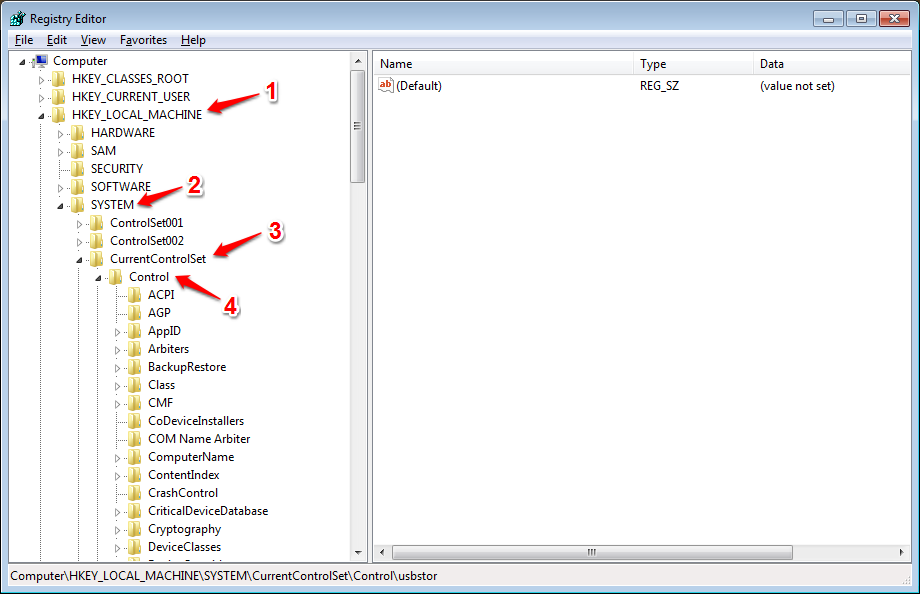Viewport: 920px width, 594px height.
Task: Click the '(value not set)' data cell
Action: pyautogui.click(x=797, y=86)
